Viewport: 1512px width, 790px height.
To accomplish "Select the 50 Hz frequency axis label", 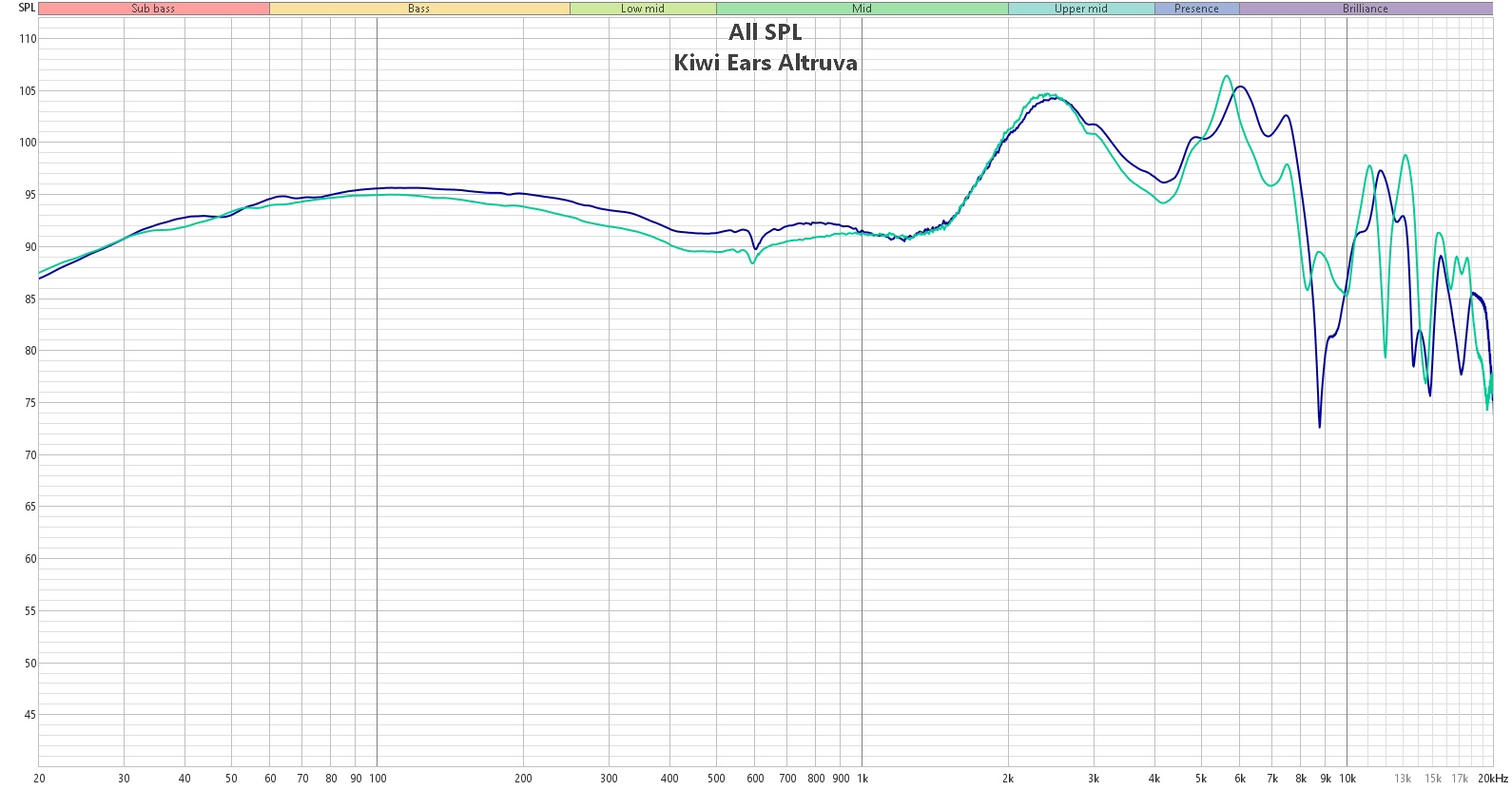I will click(231, 779).
